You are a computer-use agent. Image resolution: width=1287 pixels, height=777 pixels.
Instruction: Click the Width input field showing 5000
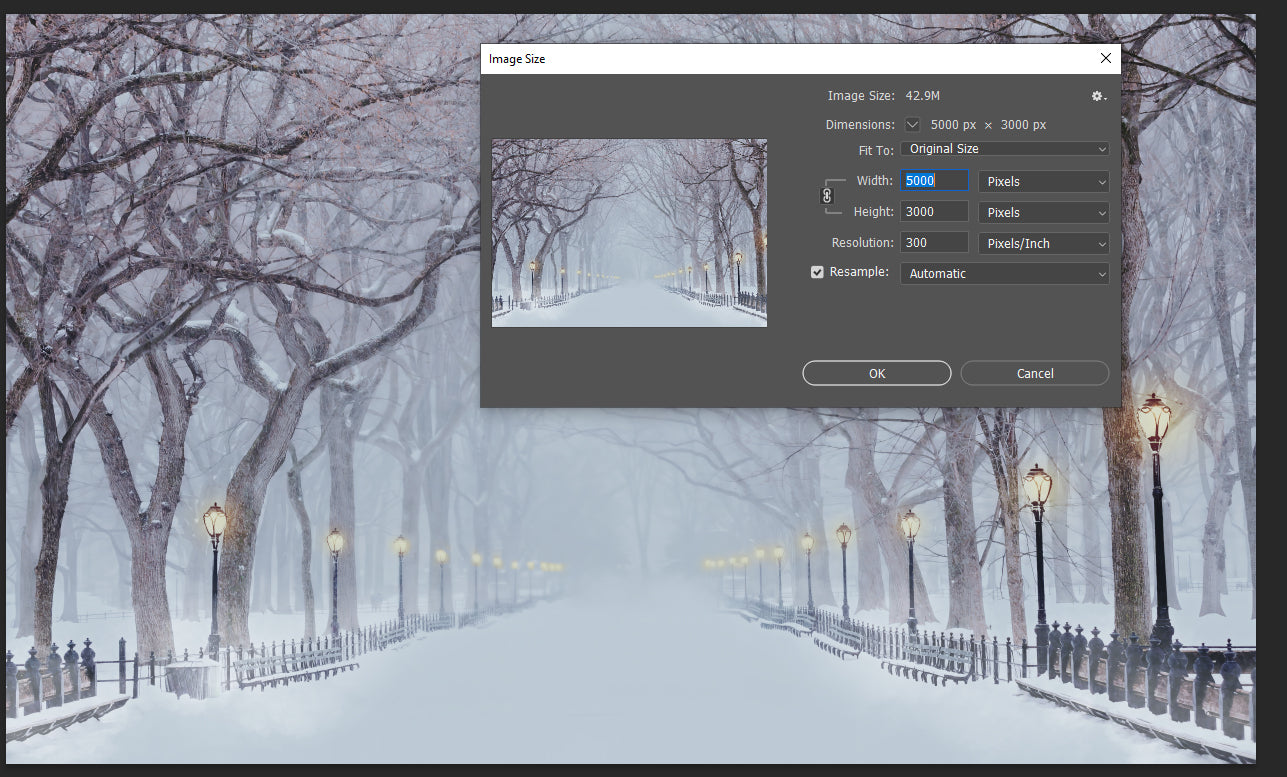point(934,181)
